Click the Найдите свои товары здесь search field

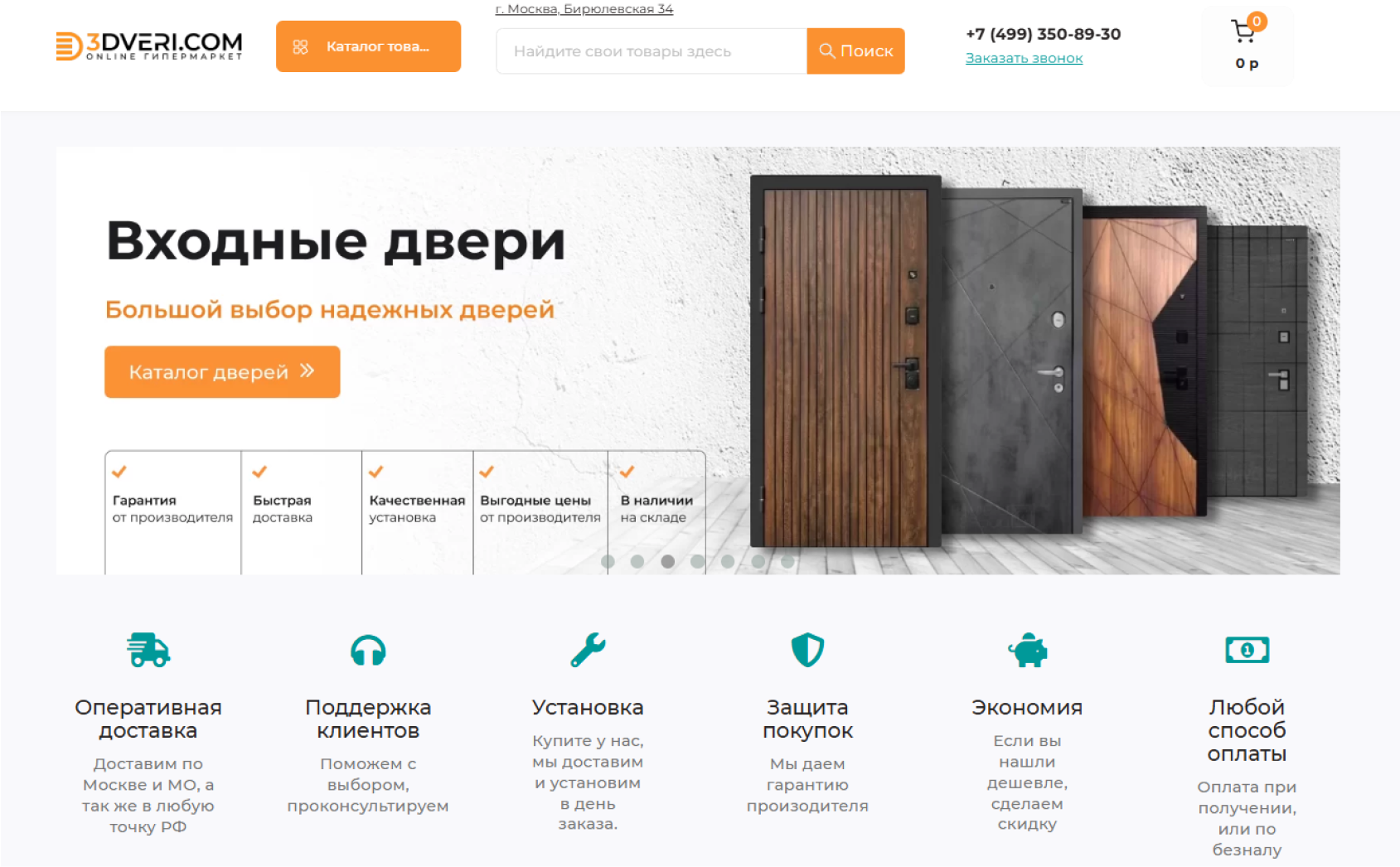(652, 51)
